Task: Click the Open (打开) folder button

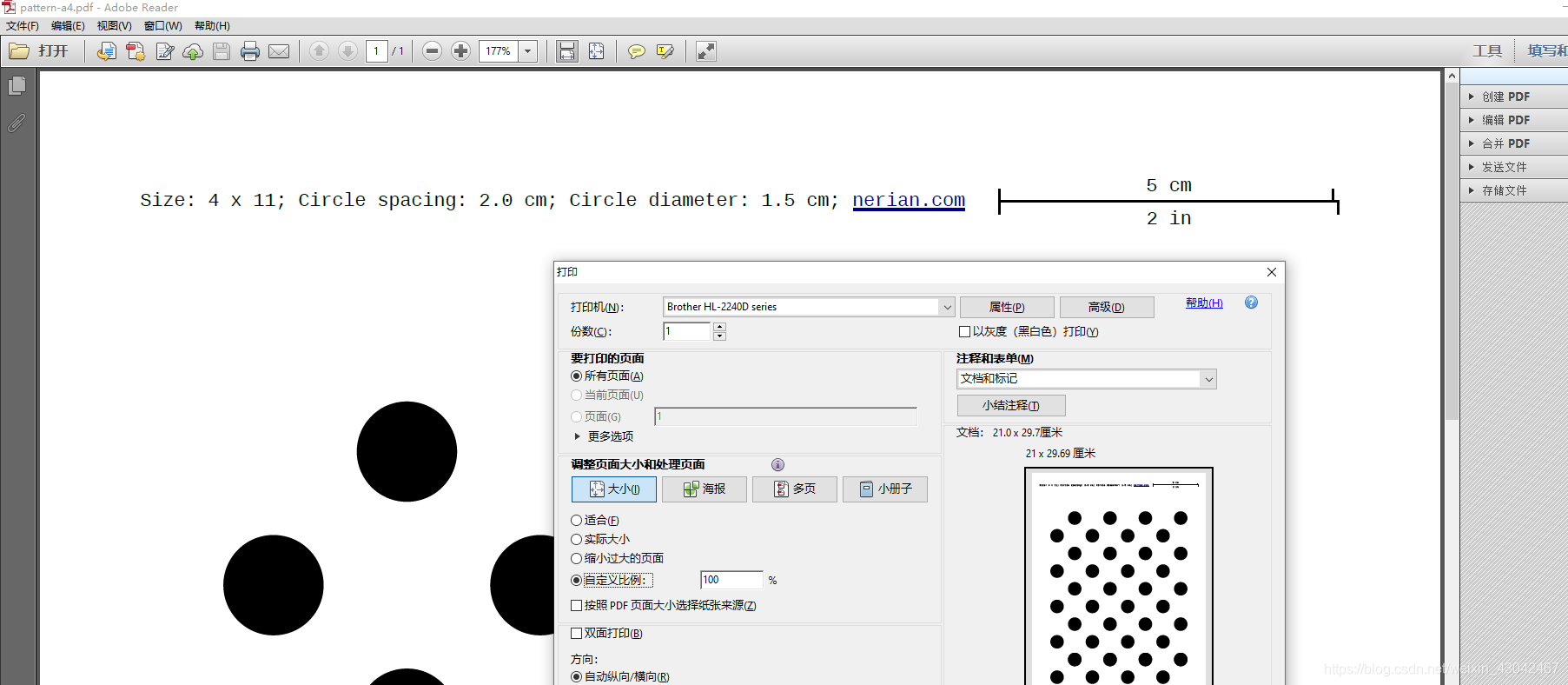Action: (x=38, y=51)
